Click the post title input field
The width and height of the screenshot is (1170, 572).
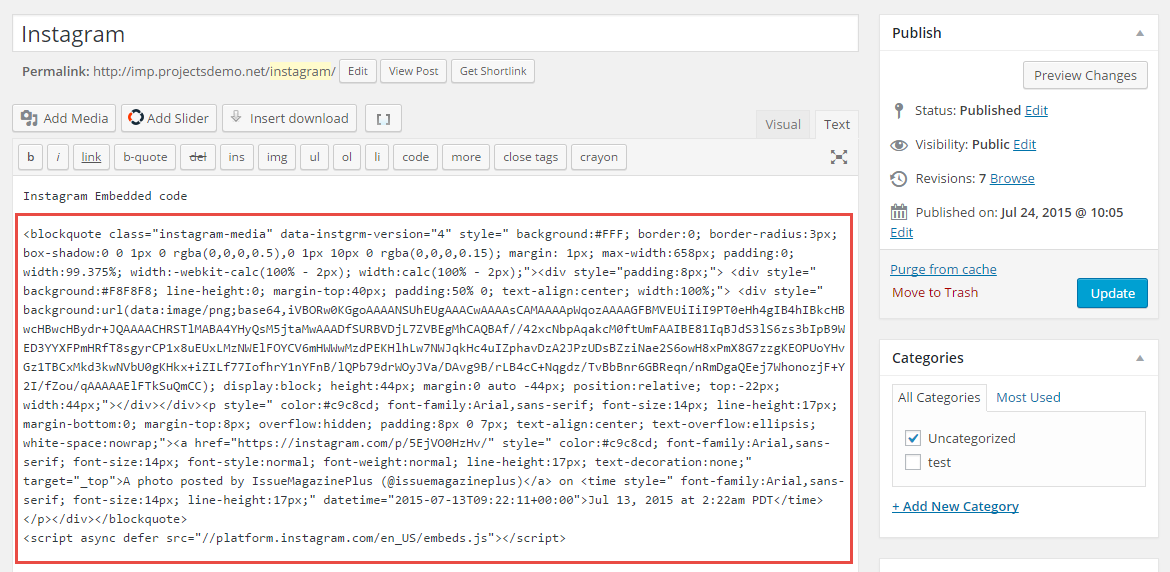click(x=435, y=34)
